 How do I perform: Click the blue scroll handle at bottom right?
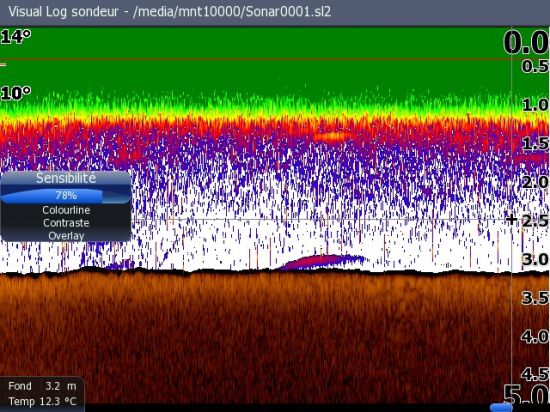(x=501, y=407)
